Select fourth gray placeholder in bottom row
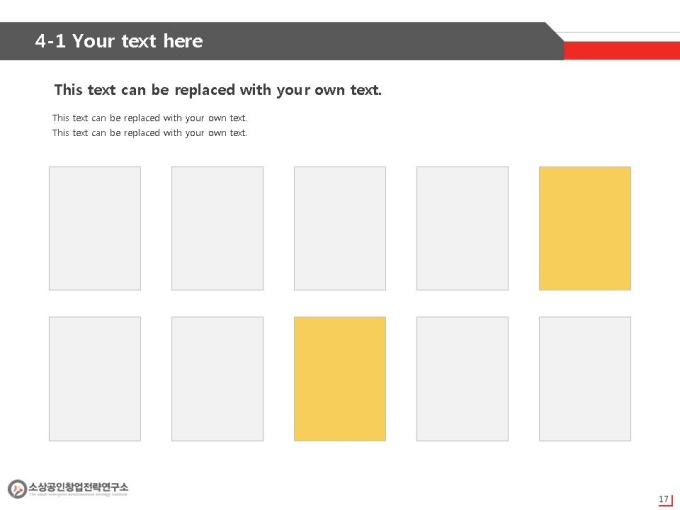 click(x=462, y=379)
